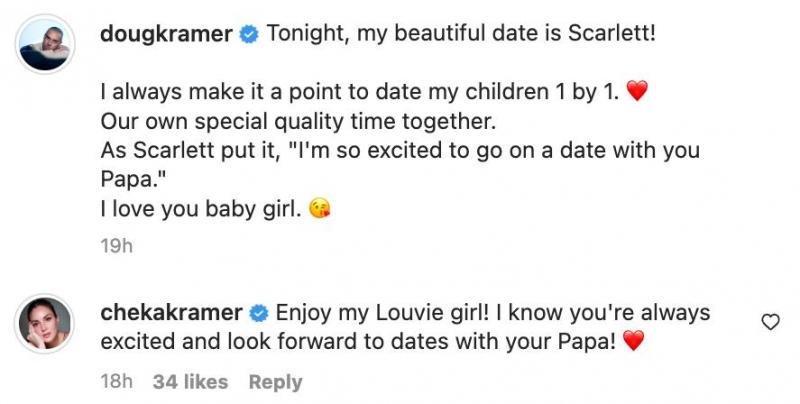Image resolution: width=800 pixels, height=404 pixels.
Task: Click the 19h timestamp on the caption
Action: pyautogui.click(x=117, y=246)
